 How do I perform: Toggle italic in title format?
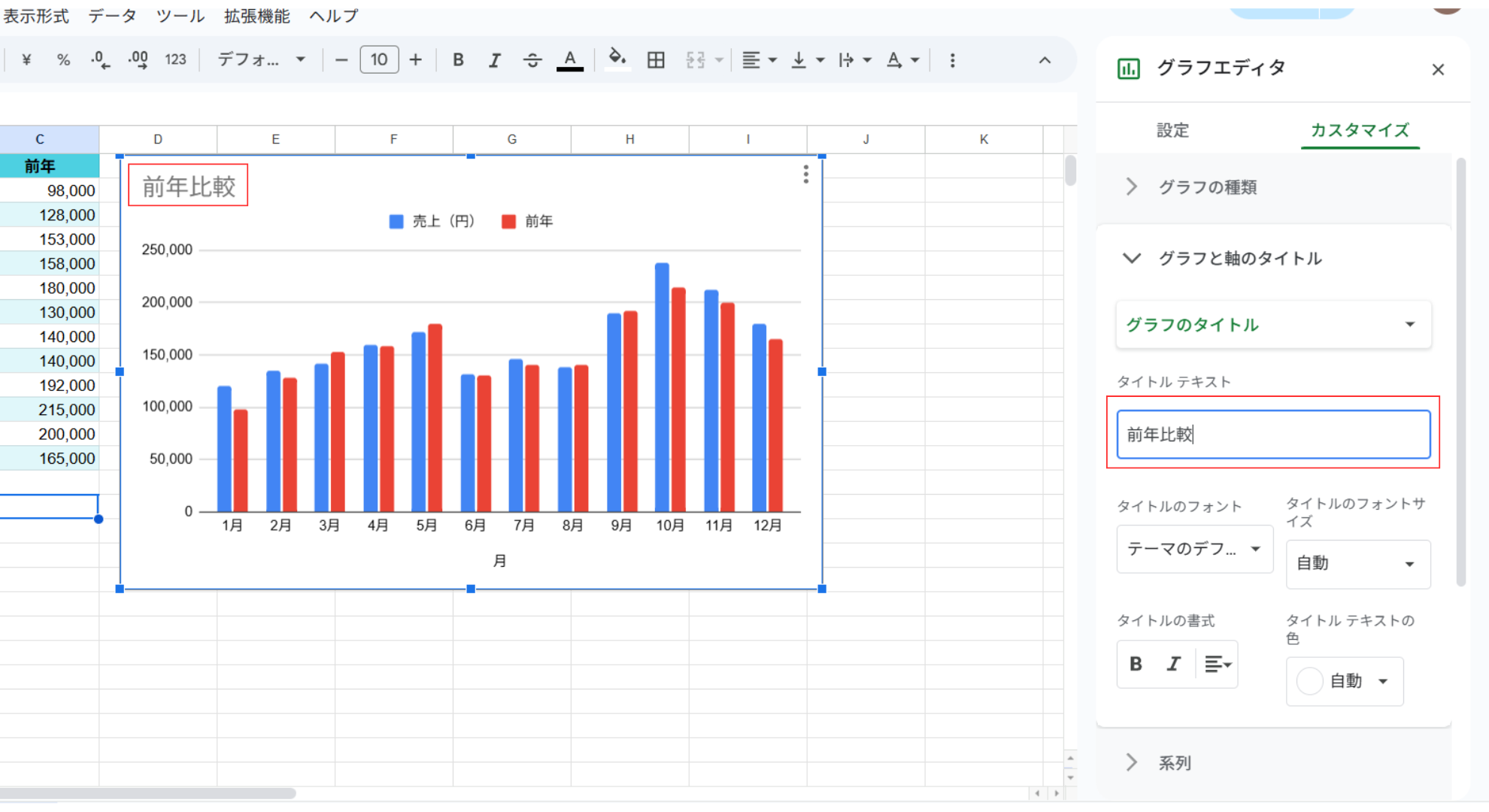pos(1173,664)
